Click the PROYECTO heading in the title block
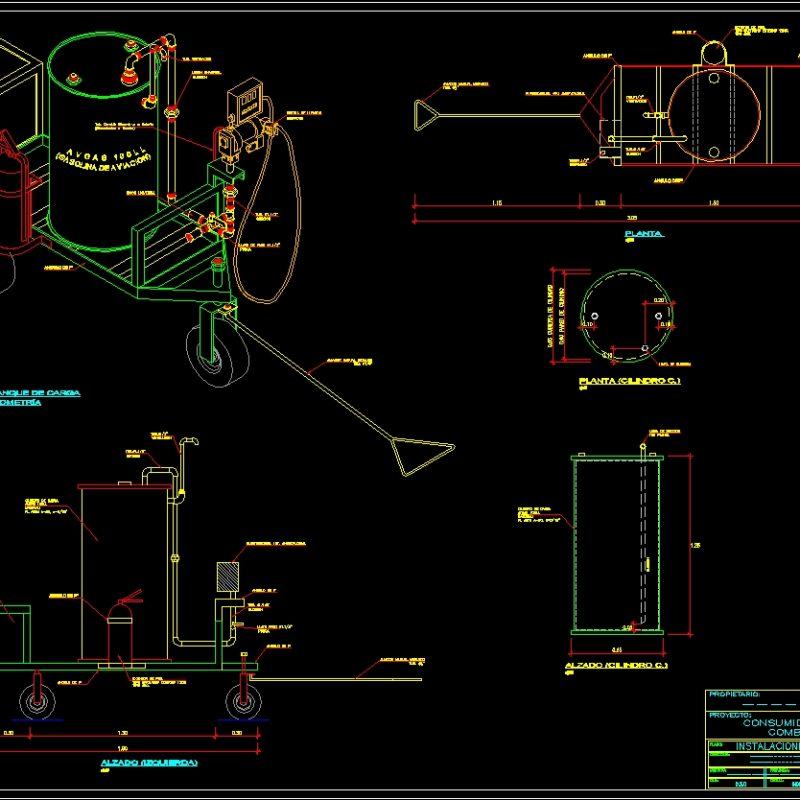 [730, 715]
